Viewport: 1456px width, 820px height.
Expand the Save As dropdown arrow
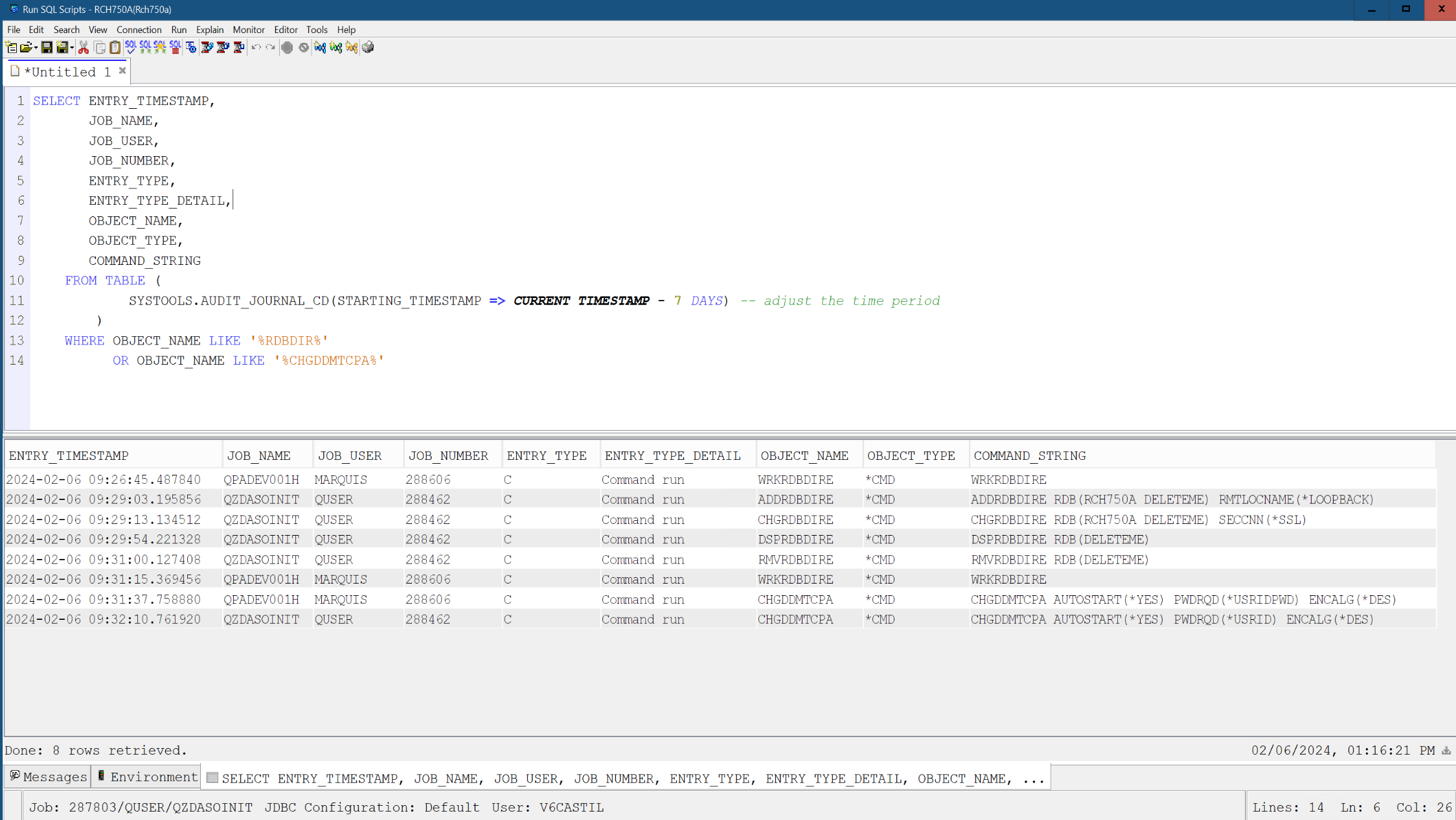(x=72, y=47)
